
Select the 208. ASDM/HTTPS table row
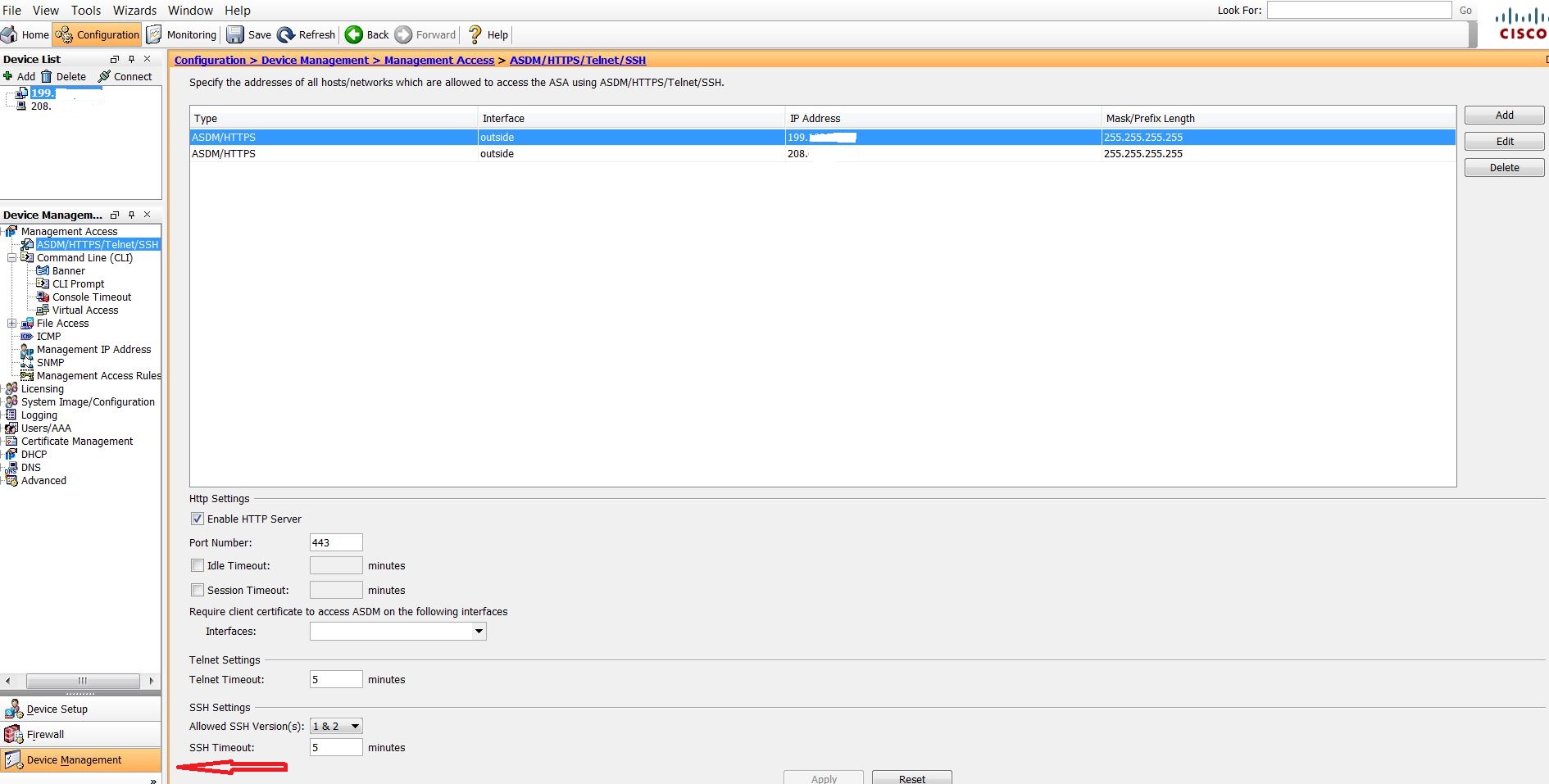coord(822,153)
